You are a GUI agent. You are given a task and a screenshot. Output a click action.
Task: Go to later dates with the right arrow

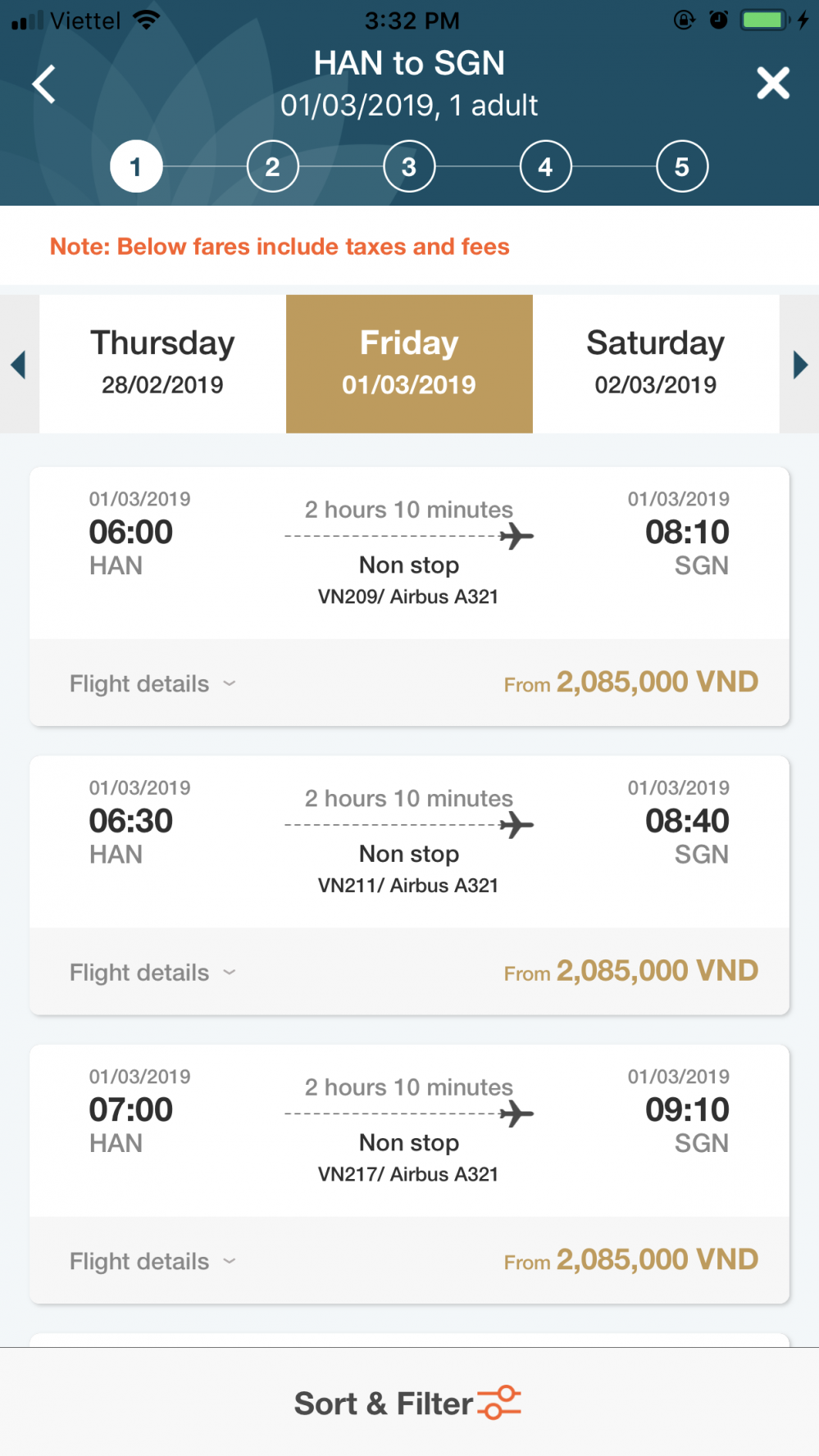[x=800, y=365]
